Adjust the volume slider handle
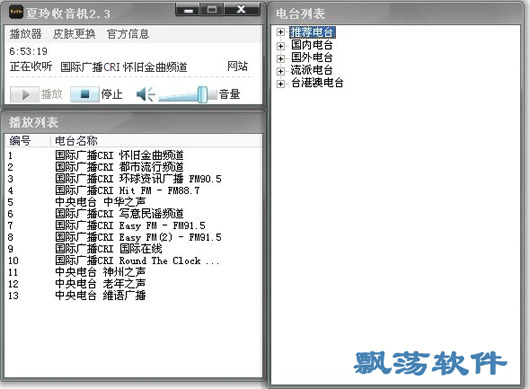 click(202, 94)
